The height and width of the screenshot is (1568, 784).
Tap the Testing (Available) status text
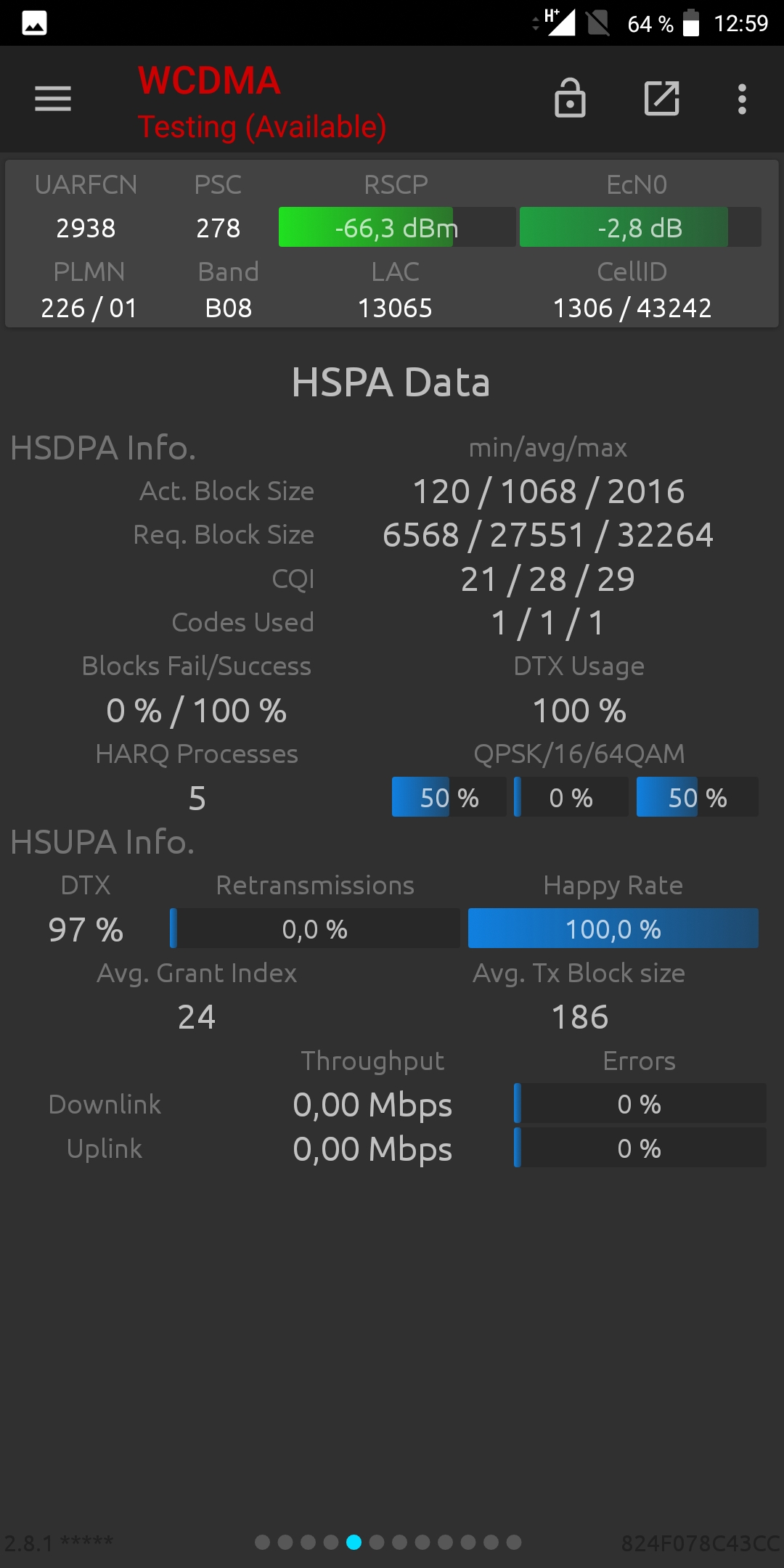tap(262, 127)
